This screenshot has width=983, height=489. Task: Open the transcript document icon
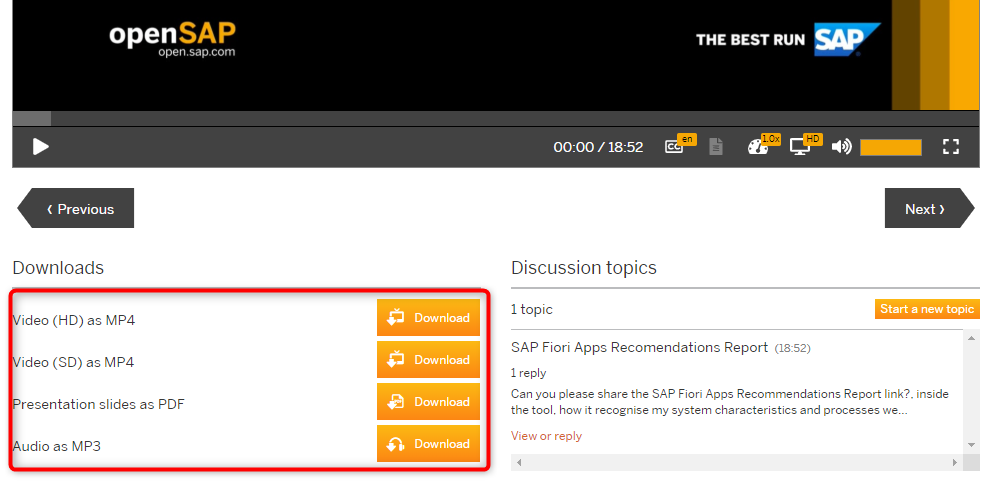point(715,147)
